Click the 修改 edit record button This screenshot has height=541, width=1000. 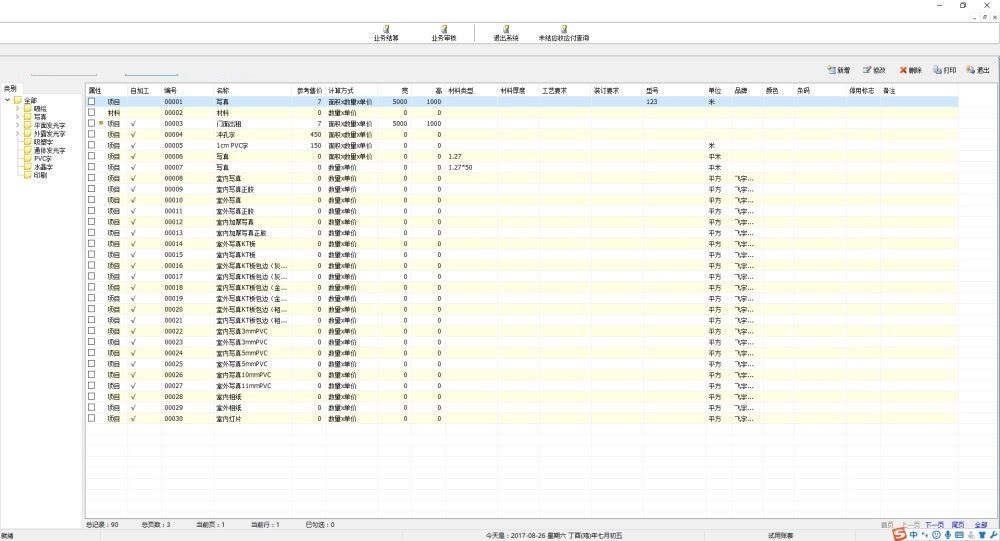point(874,70)
